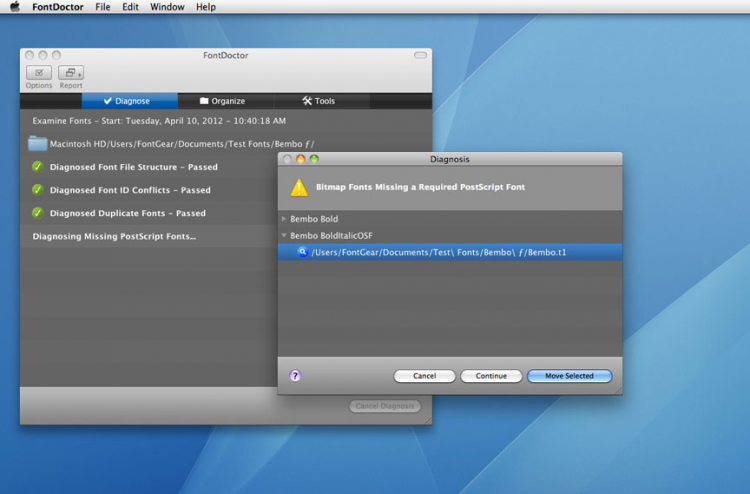Click the Options toolbar icon
The image size is (750, 494).
(39, 73)
